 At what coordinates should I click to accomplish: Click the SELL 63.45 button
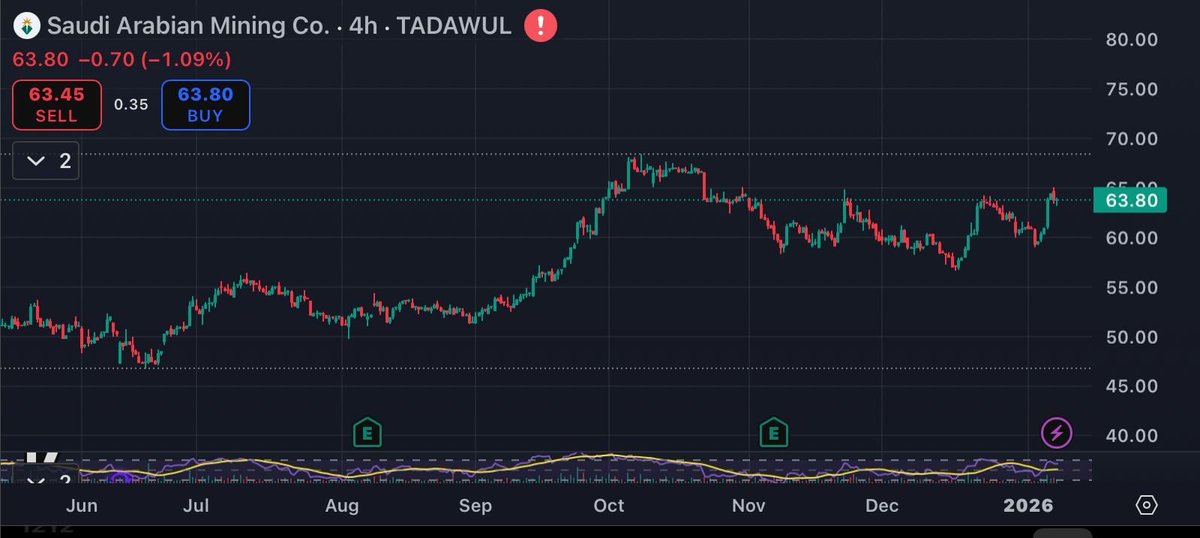57,105
